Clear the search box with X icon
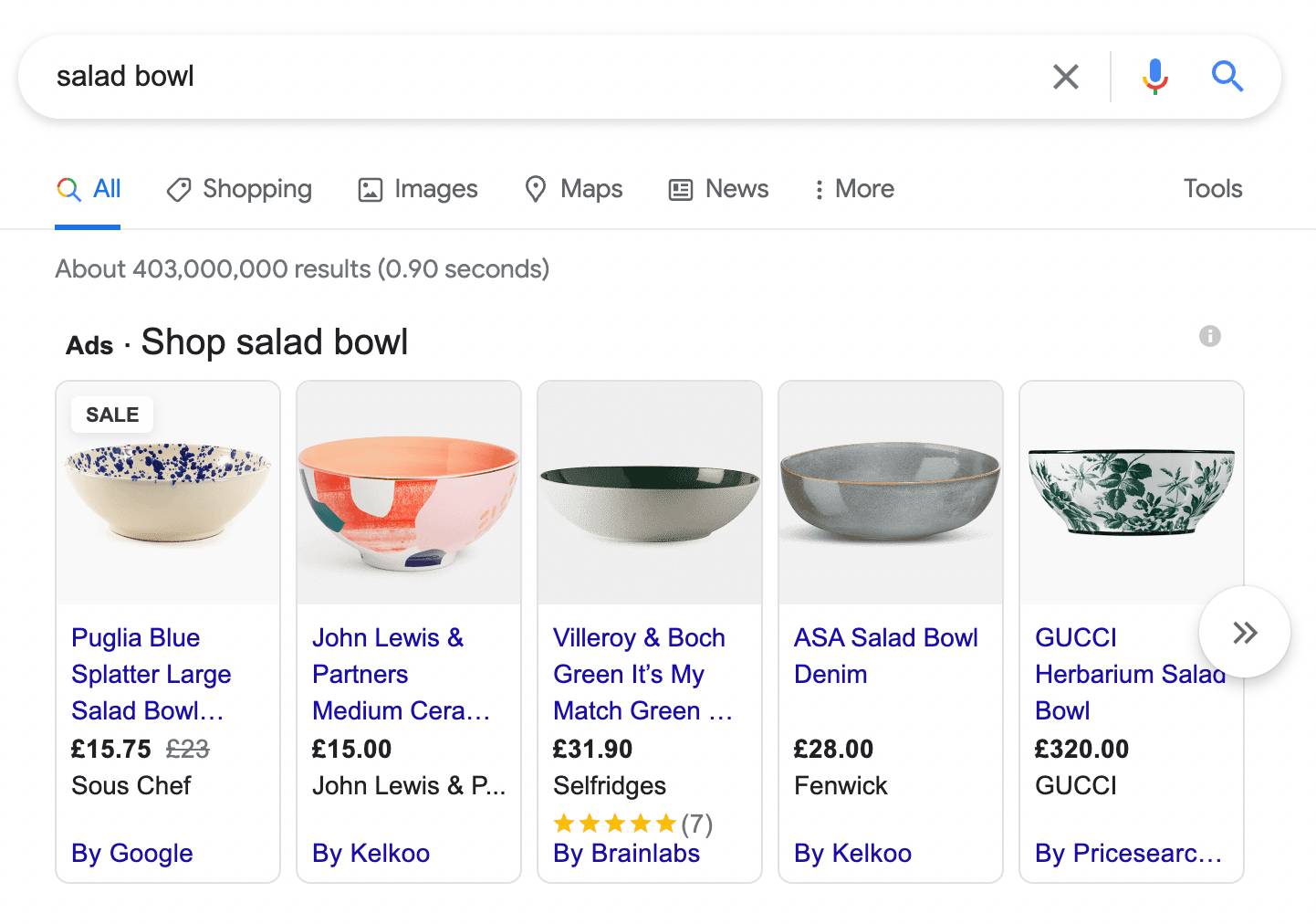This screenshot has height=924, width=1316. 1065,77
